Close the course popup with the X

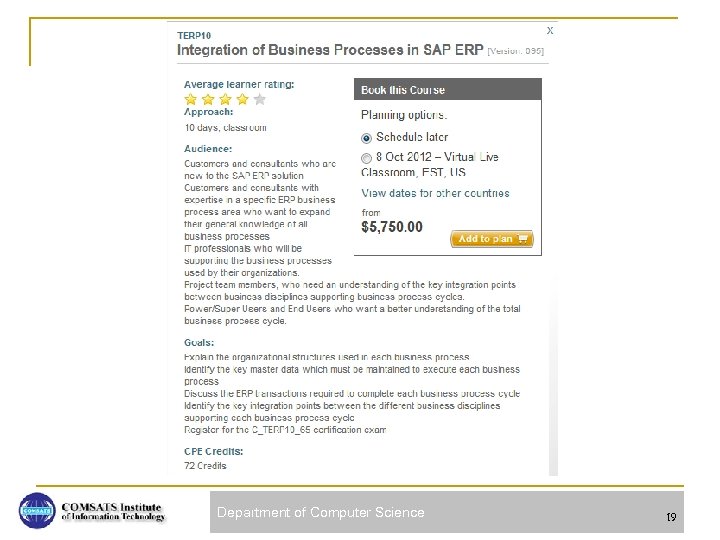[550, 31]
